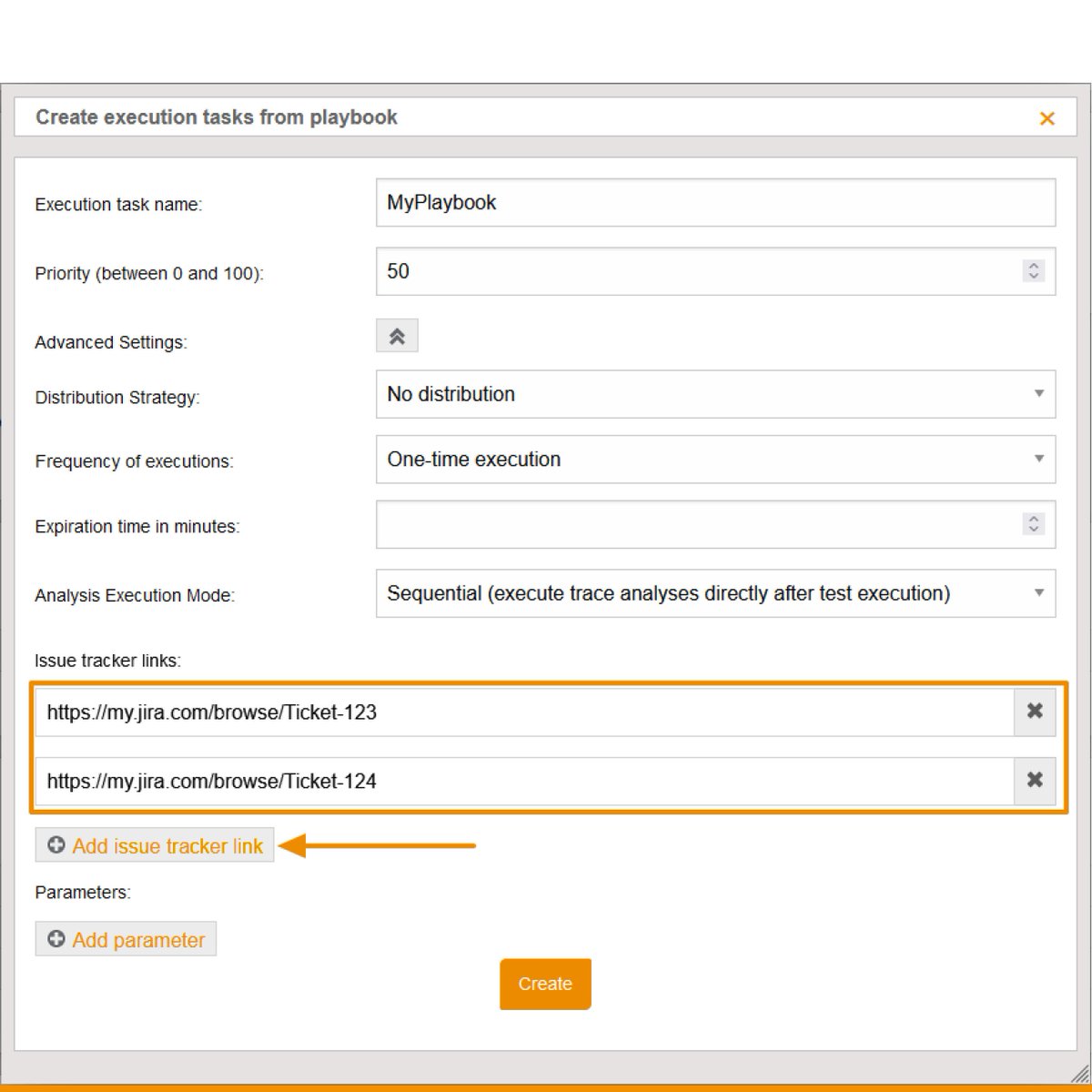
Task: Click the Priority (between 0 and 100) label
Action: click(x=149, y=274)
